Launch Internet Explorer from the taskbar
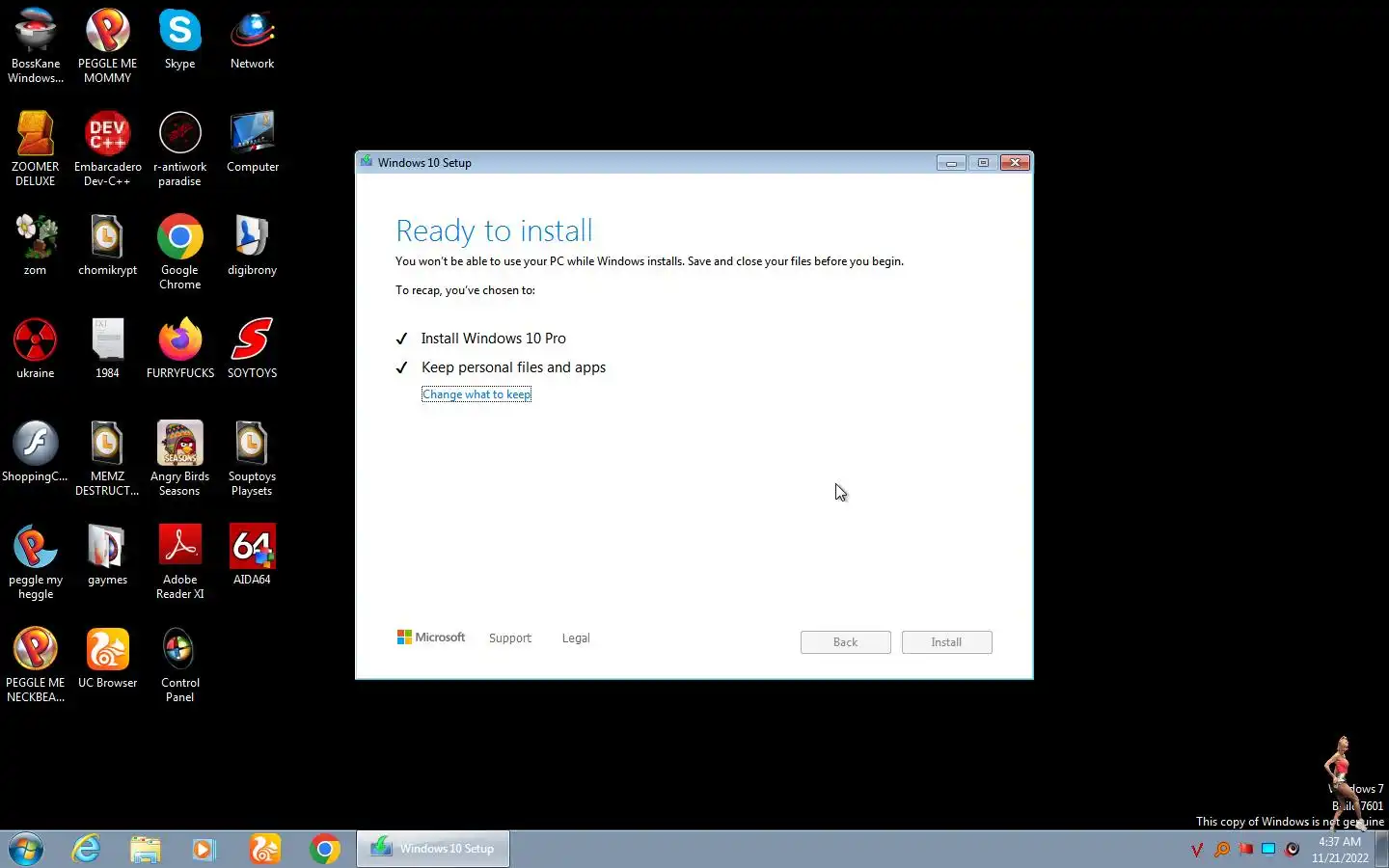The image size is (1389, 868). pyautogui.click(x=86, y=849)
